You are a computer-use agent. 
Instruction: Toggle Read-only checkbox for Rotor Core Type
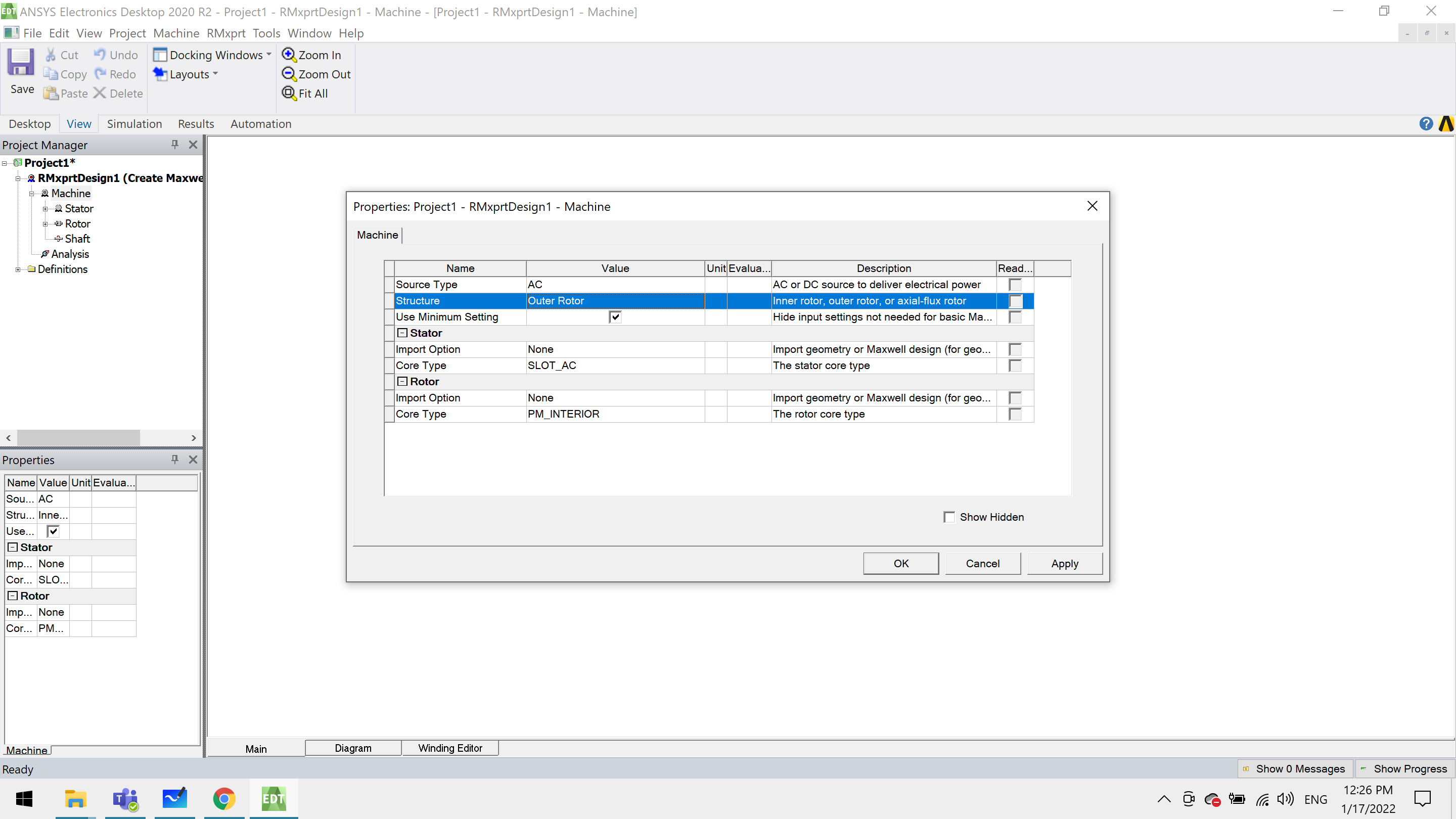1015,415
